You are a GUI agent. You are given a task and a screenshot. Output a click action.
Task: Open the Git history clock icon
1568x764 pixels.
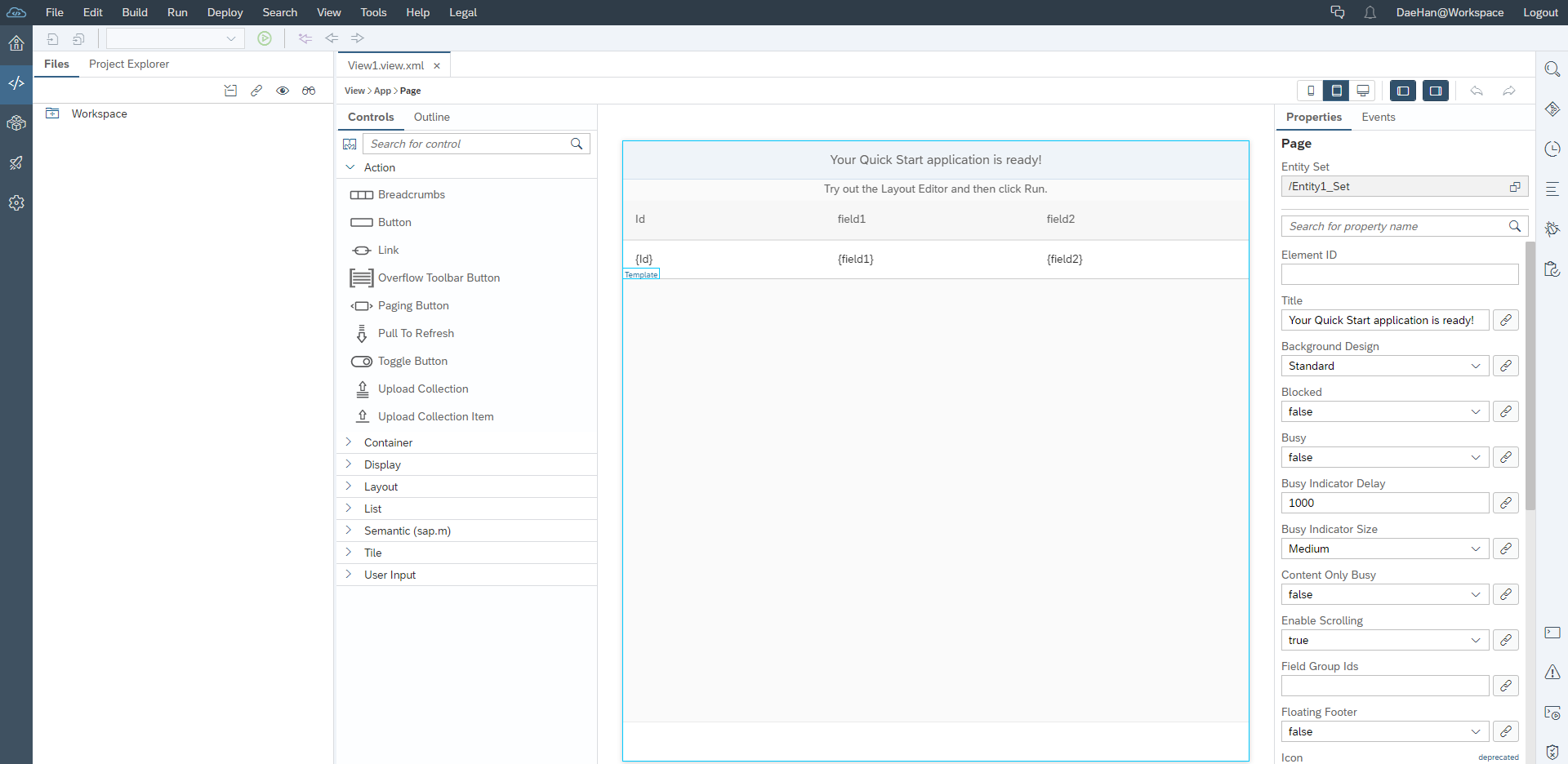1552,149
